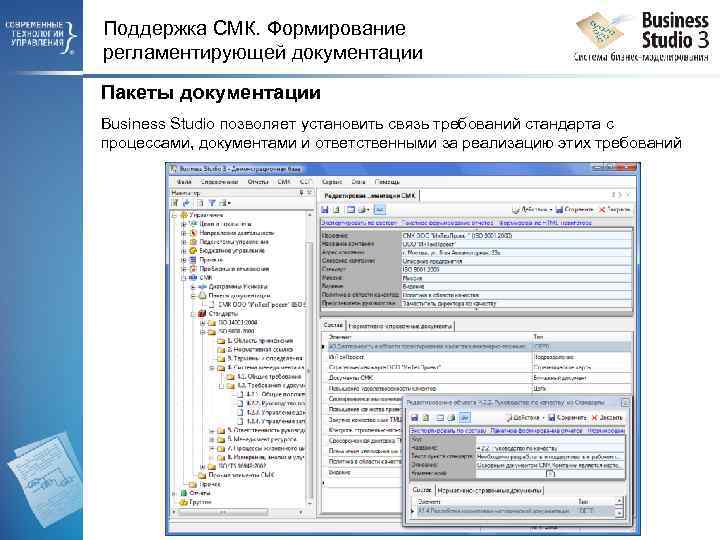Click the floppy save icon in the popup editor

pyautogui.click(x=414, y=418)
